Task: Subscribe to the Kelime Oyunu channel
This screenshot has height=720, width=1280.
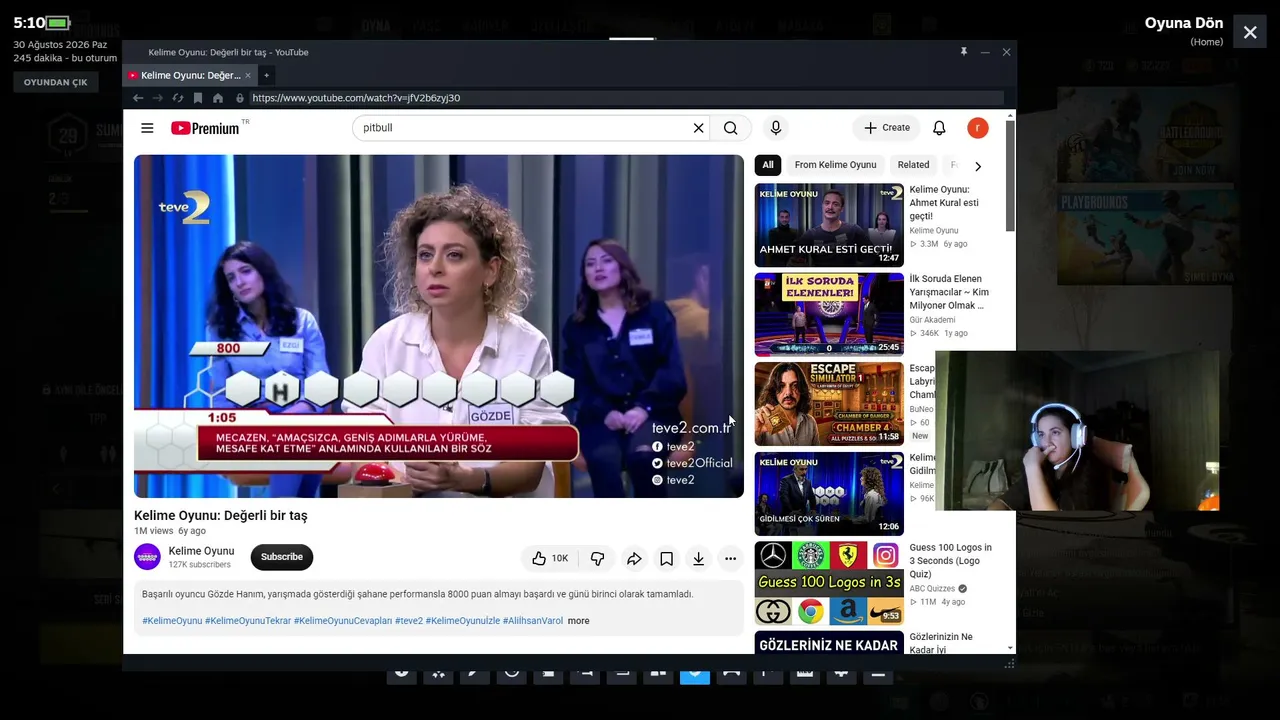Action: 282,557
